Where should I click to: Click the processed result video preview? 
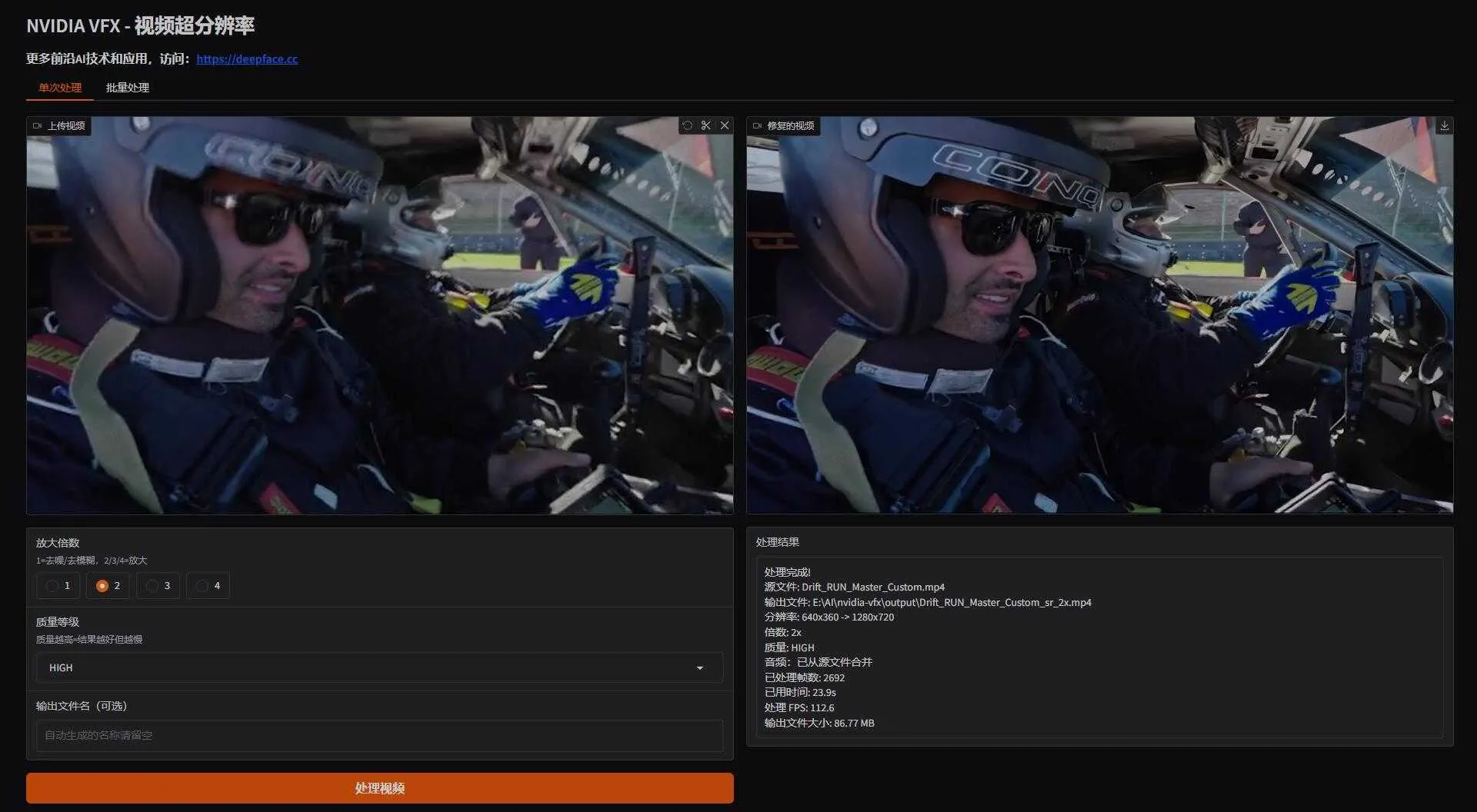[1100, 315]
